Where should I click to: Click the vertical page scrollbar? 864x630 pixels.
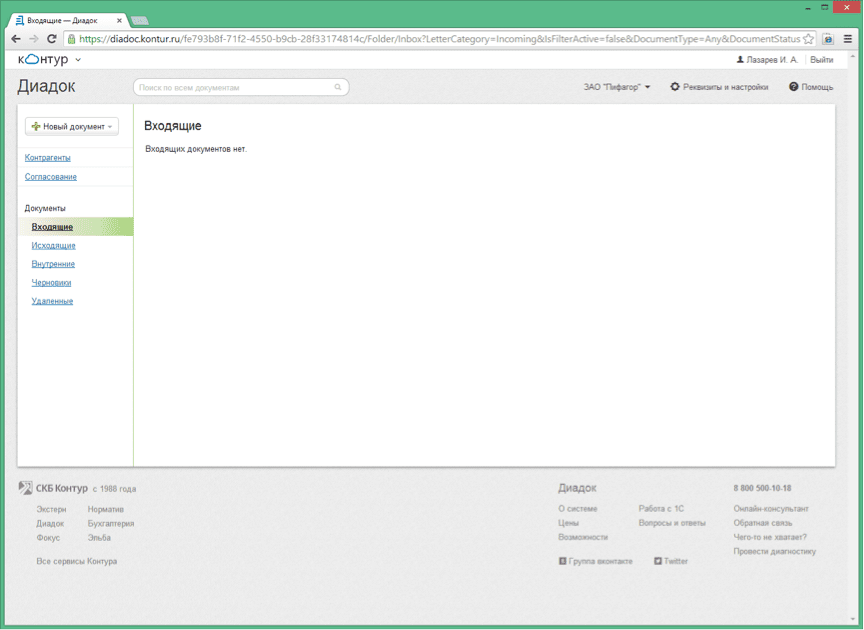[853, 337]
